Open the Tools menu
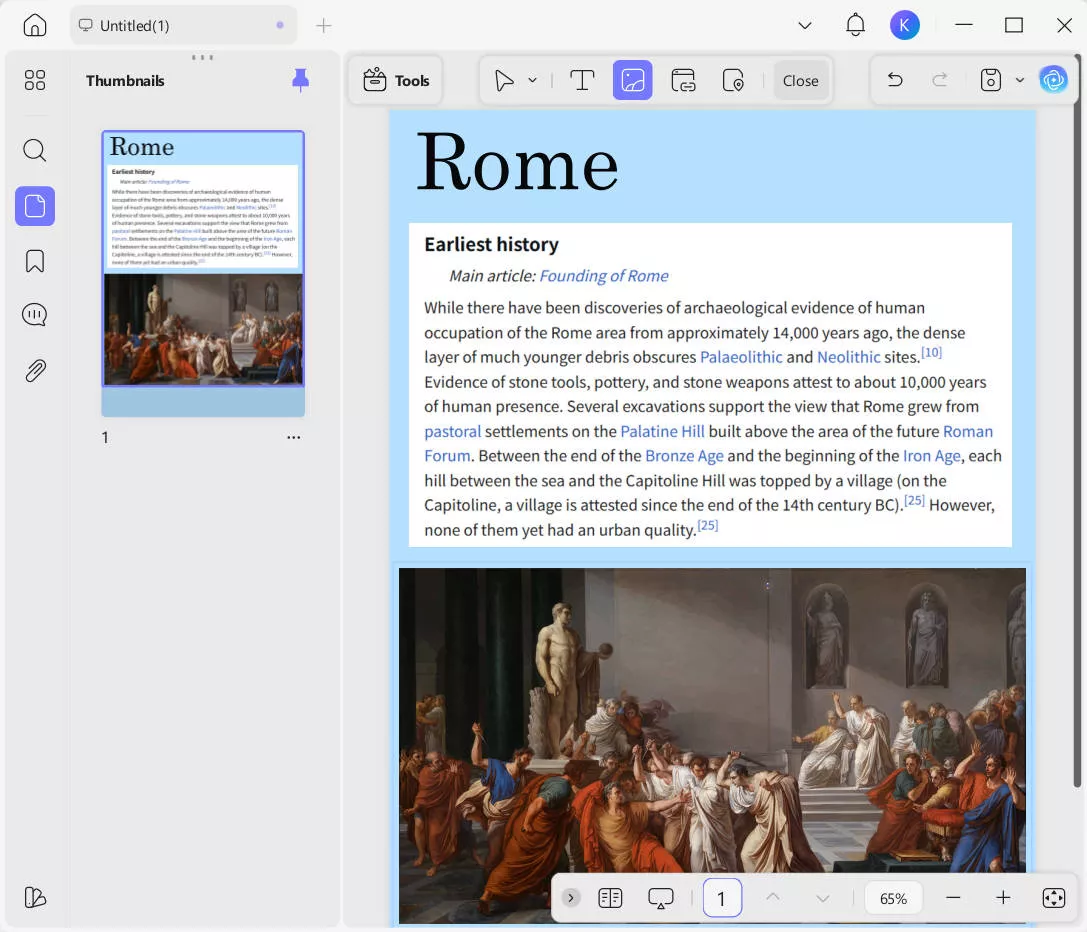Screen dimensions: 1087x932 click(x=396, y=80)
